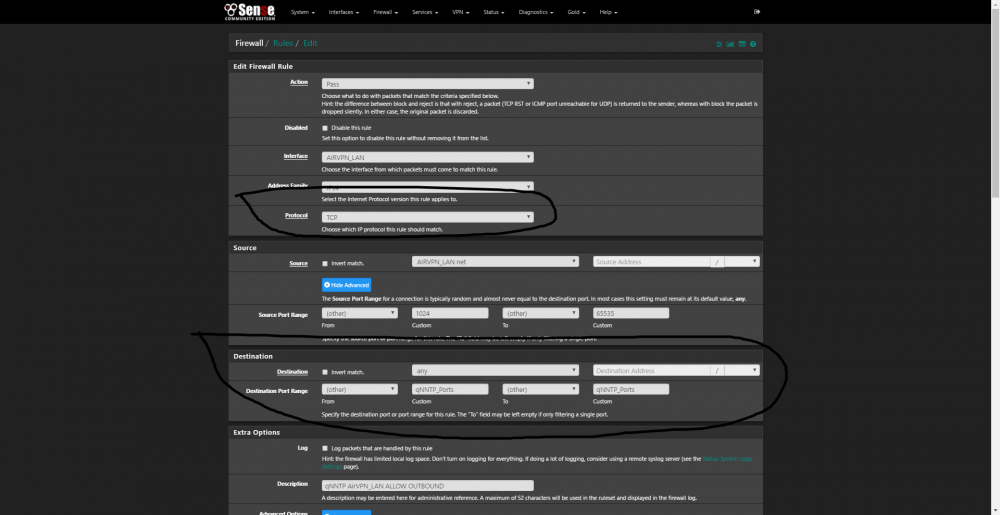Click destination From custom field qNNTP_Ports
1000x515 pixels.
point(450,389)
